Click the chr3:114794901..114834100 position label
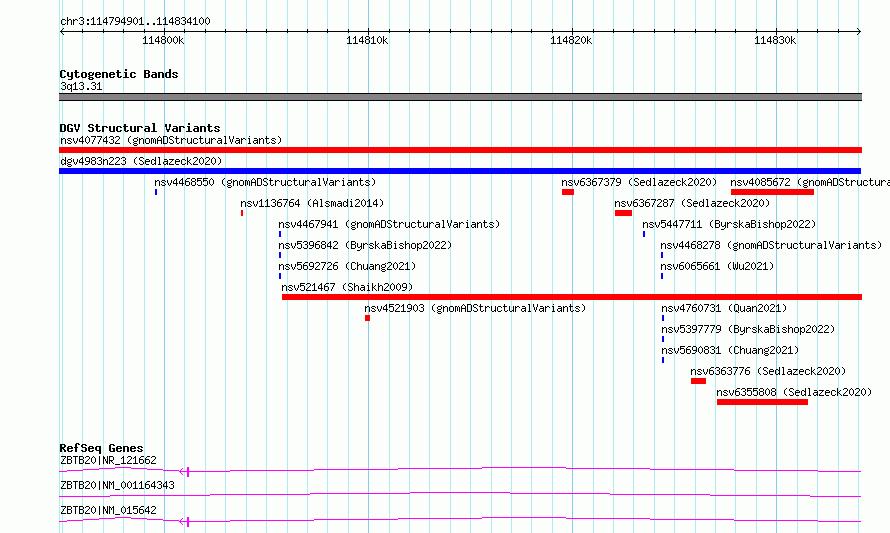The height and width of the screenshot is (533, 890). [x=135, y=21]
